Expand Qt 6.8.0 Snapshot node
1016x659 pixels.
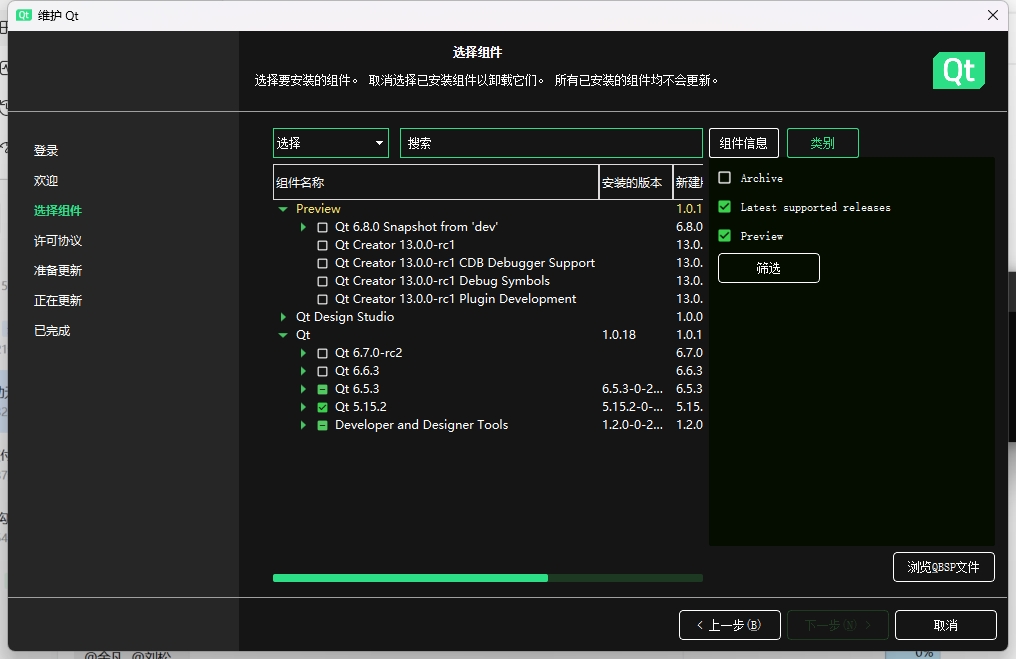click(303, 227)
